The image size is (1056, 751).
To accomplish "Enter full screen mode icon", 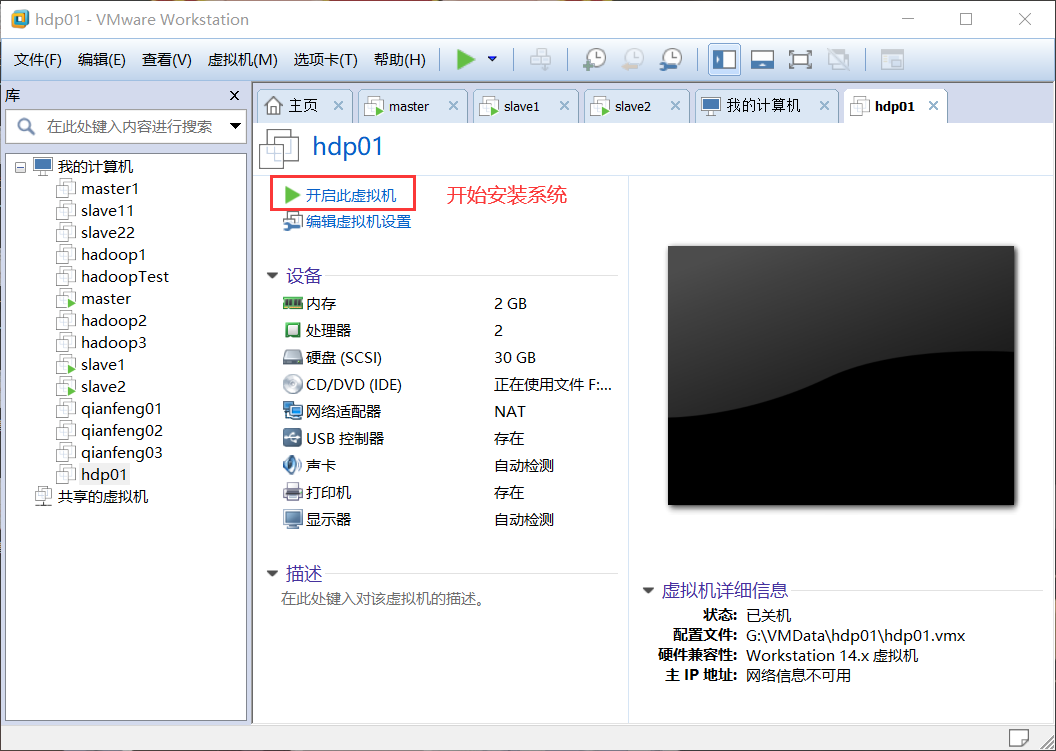I will [800, 59].
